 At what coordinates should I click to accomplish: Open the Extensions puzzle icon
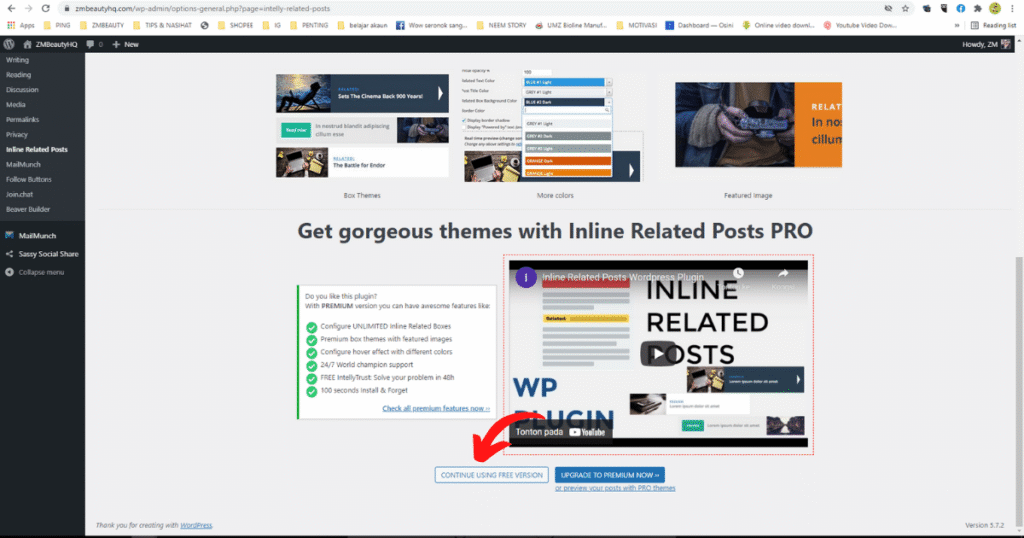click(978, 8)
